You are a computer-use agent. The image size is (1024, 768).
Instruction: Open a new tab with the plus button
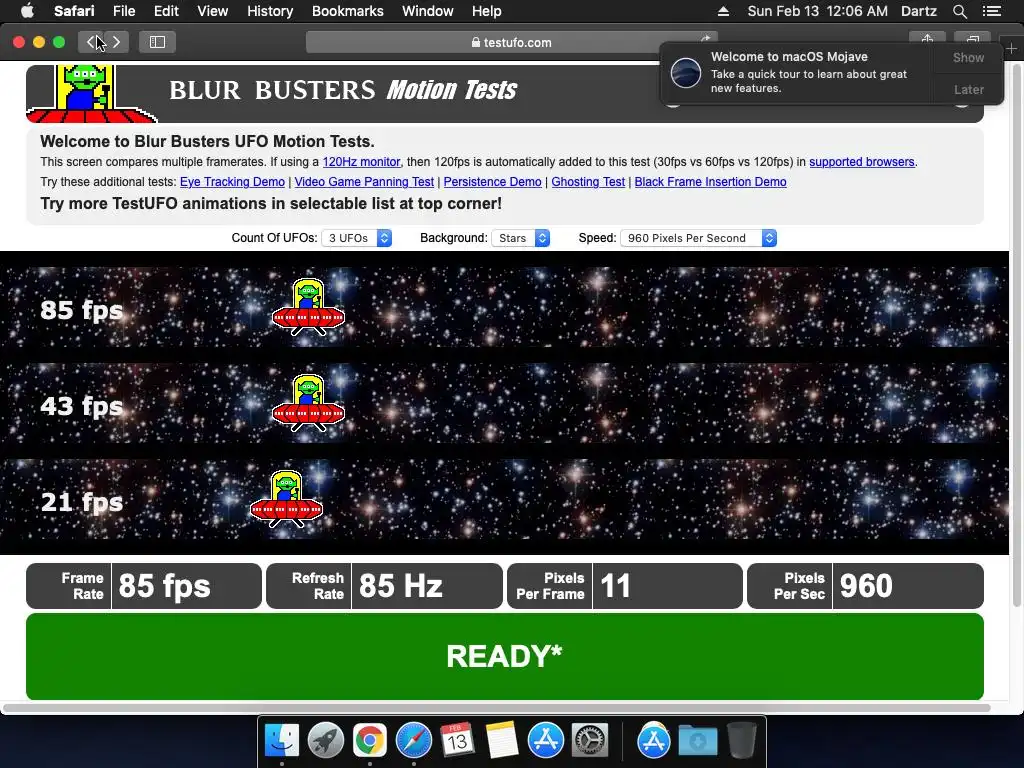[1012, 48]
